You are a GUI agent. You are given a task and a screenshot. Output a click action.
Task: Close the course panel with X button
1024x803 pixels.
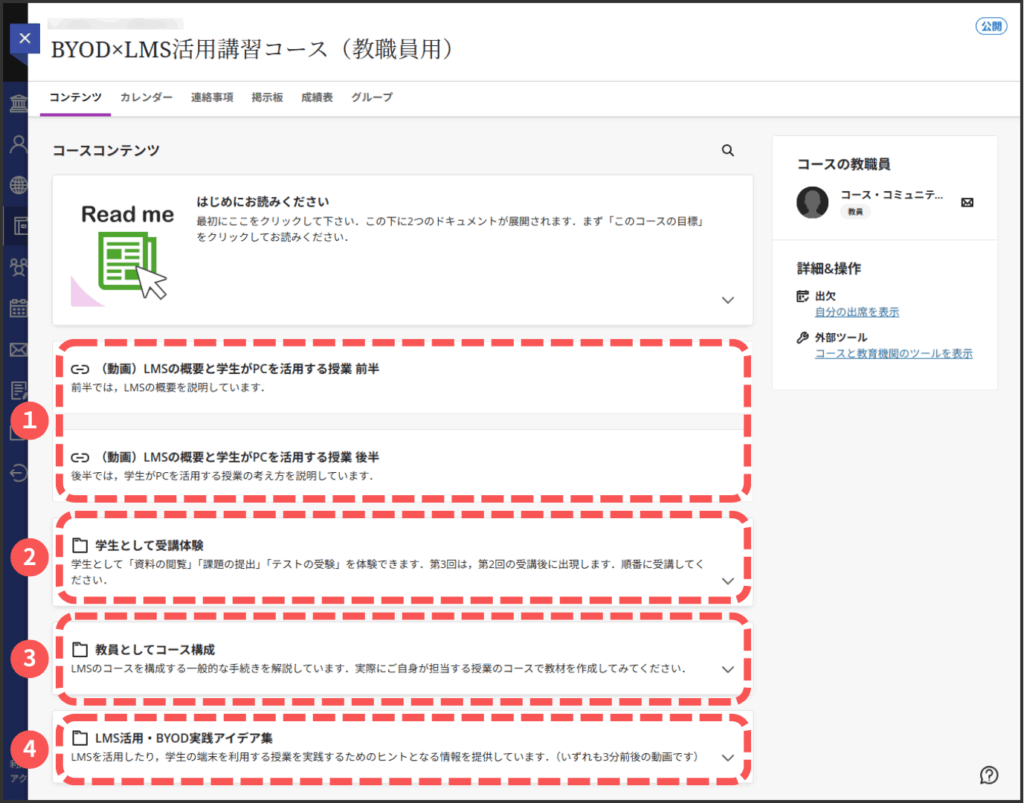tap(25, 38)
